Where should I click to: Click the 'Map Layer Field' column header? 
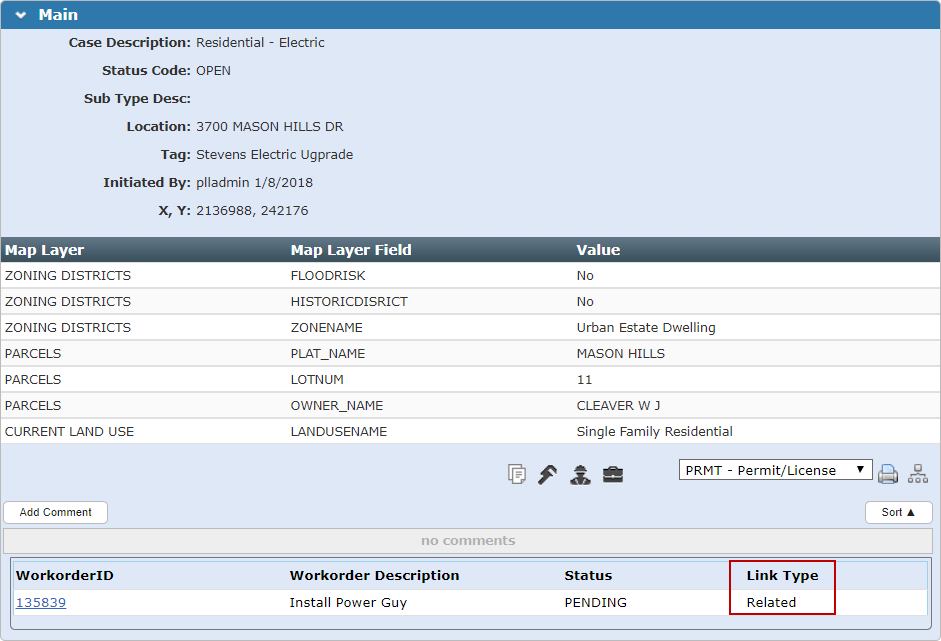[351, 250]
